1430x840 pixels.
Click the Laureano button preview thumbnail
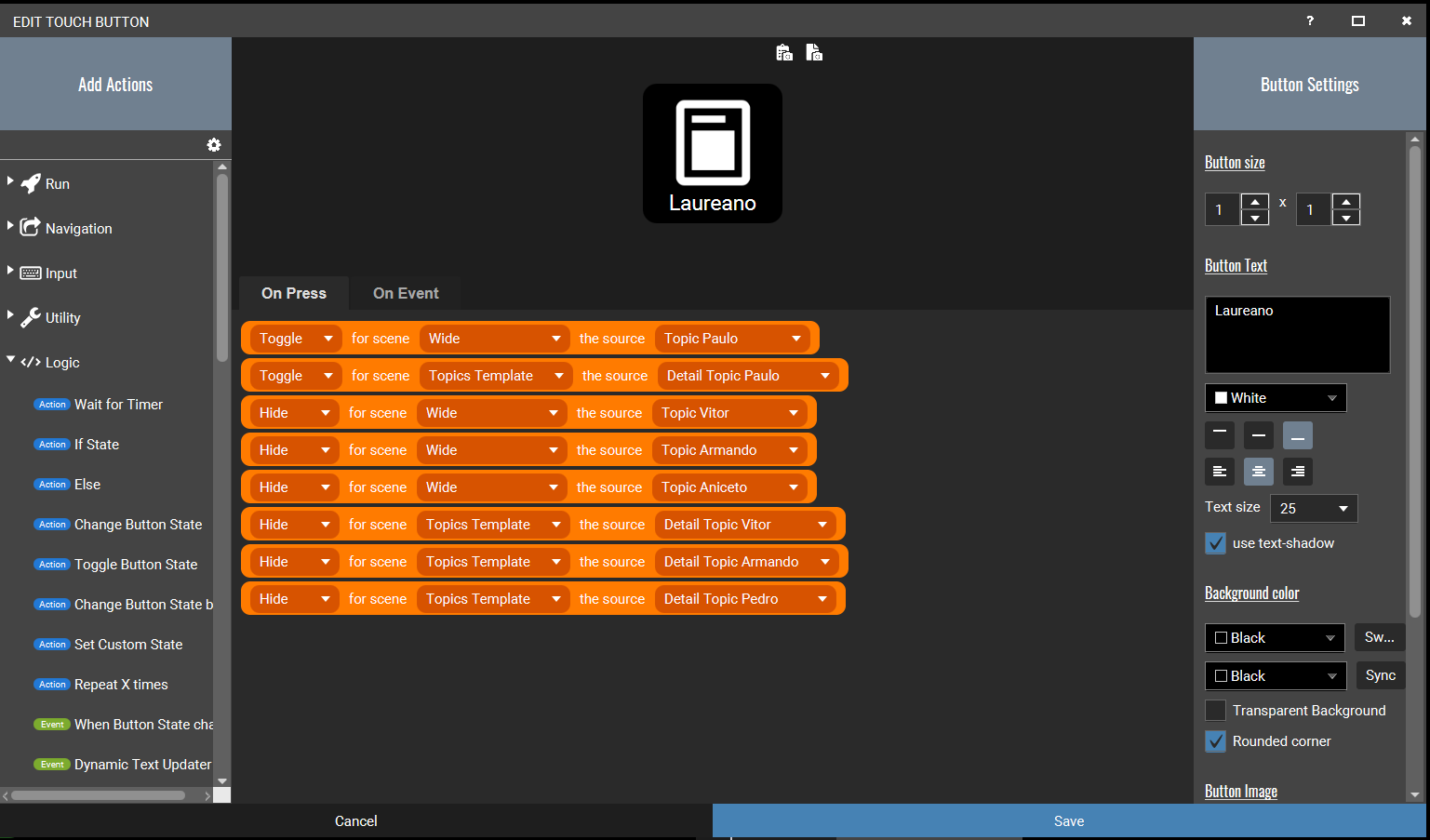tap(713, 153)
